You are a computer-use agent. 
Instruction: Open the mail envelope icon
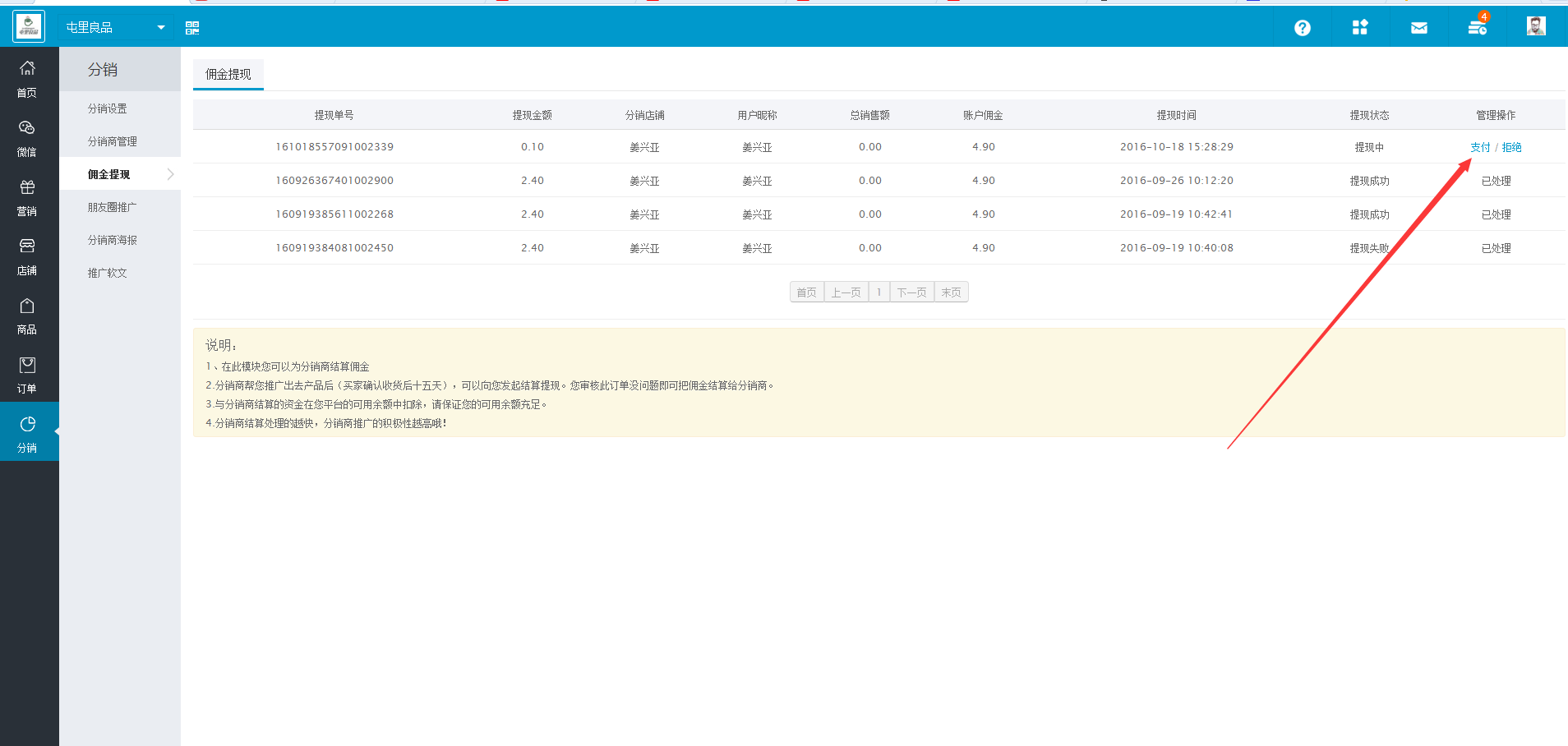[1419, 28]
